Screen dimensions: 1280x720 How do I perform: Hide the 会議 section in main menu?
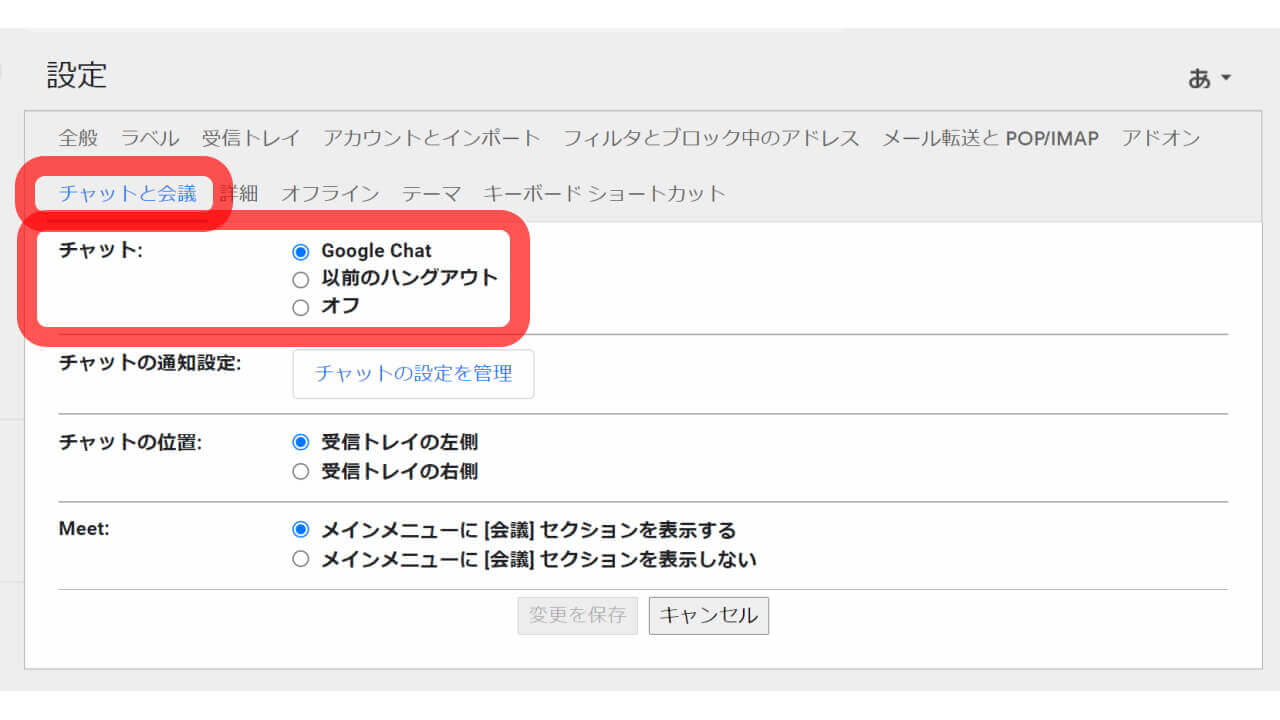(x=301, y=559)
